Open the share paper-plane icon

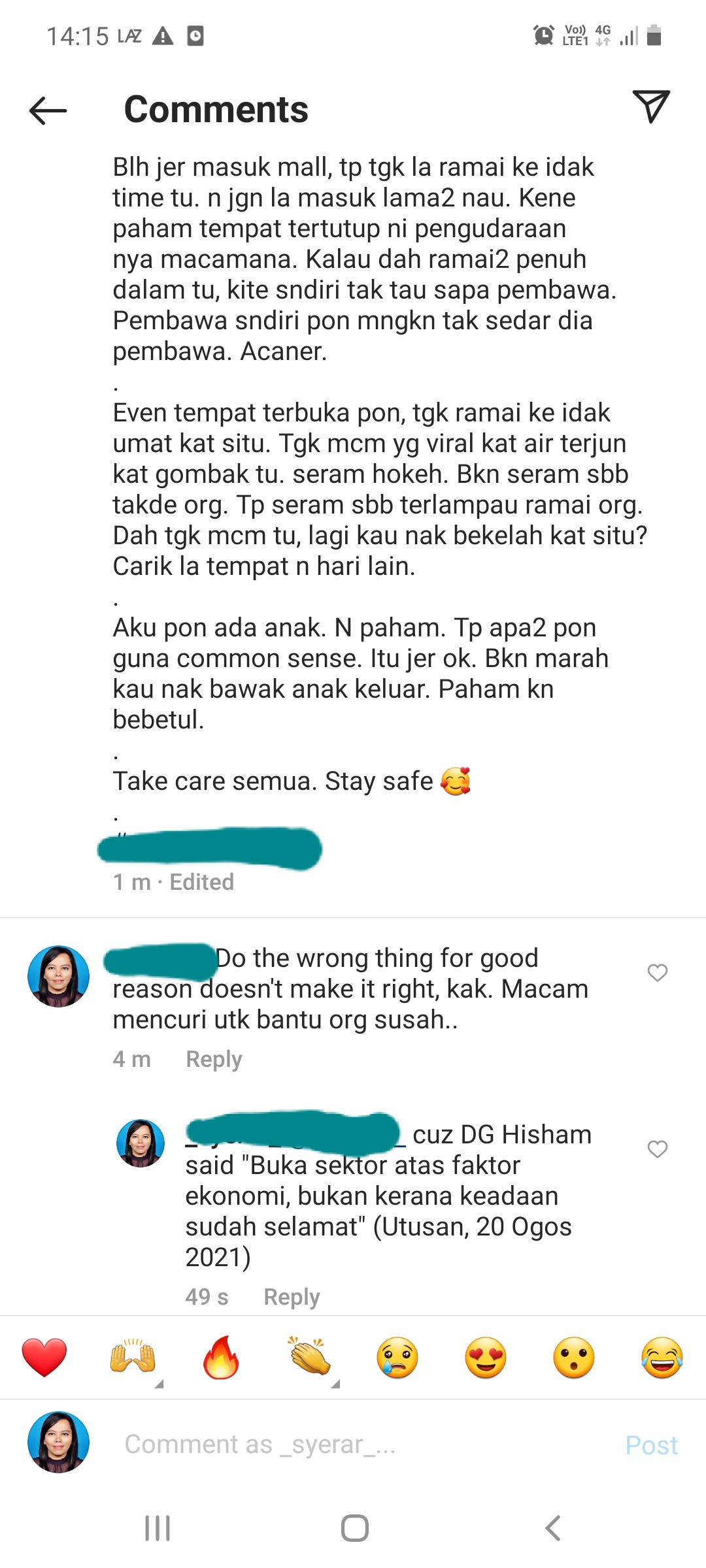[x=651, y=106]
